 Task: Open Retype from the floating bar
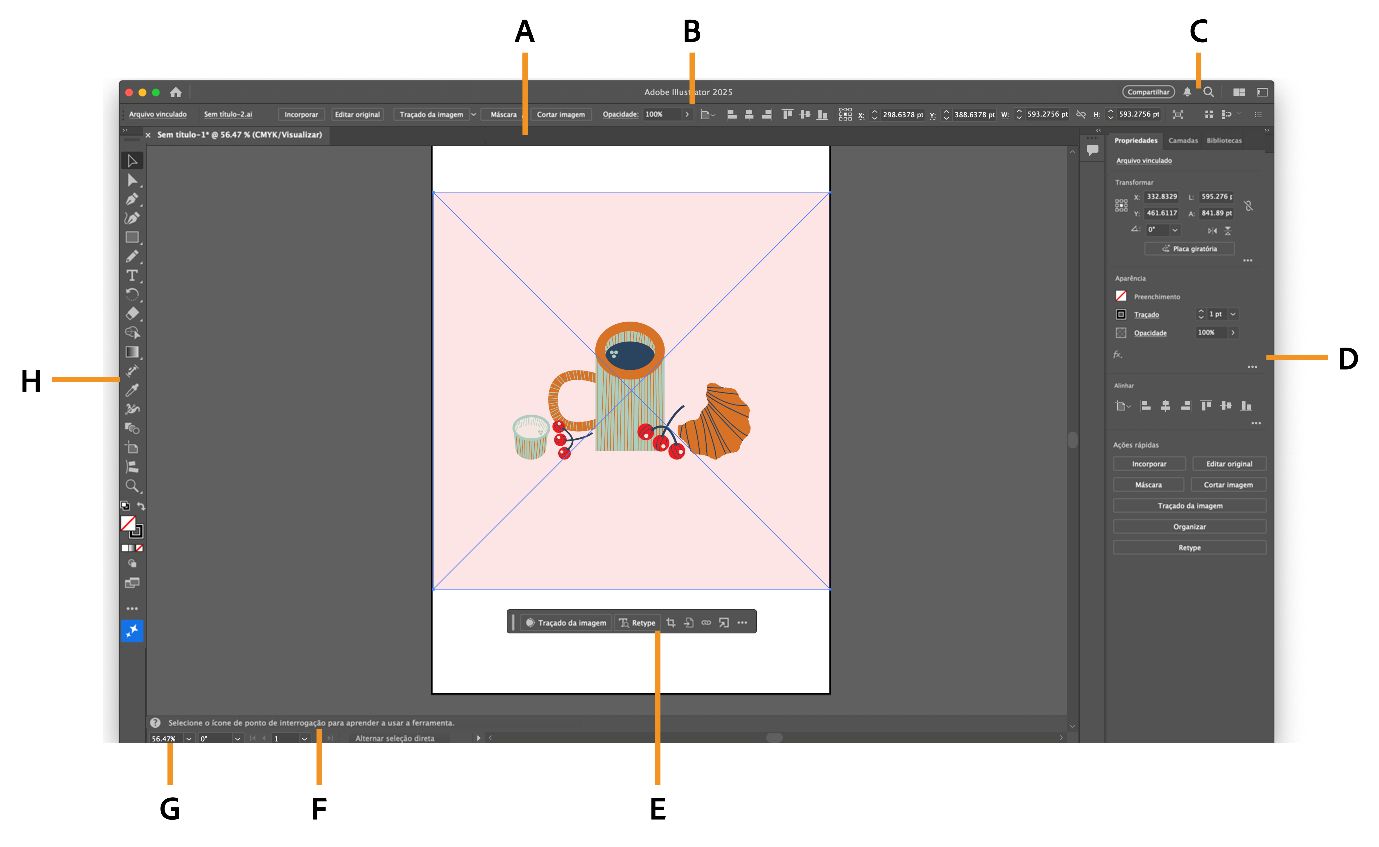tap(640, 621)
